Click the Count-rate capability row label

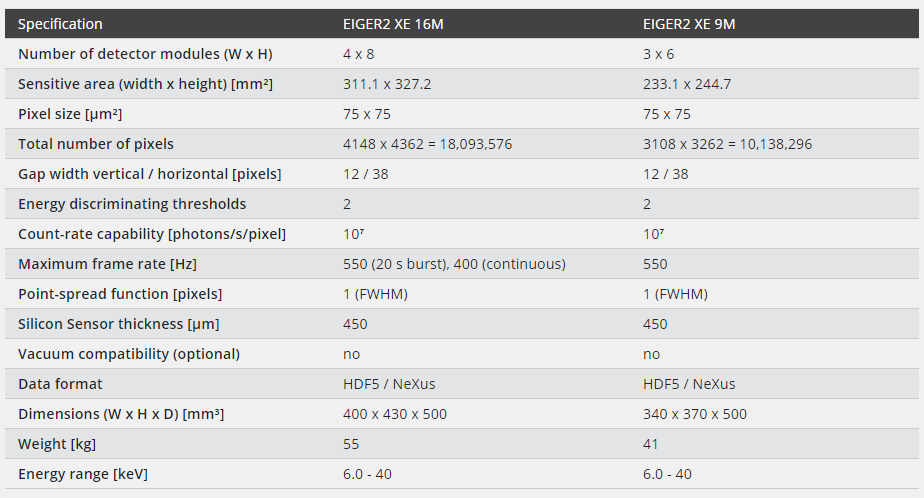click(152, 234)
